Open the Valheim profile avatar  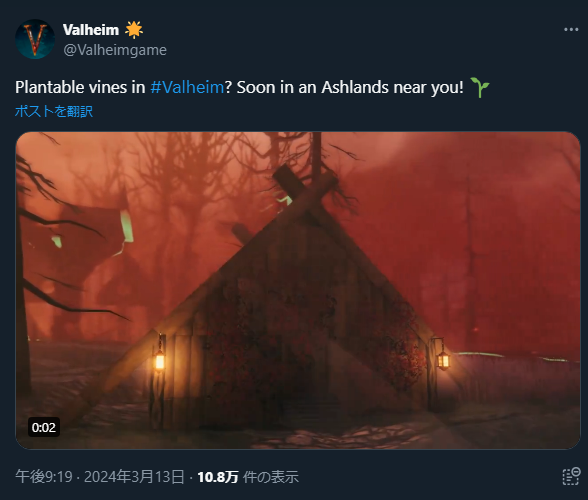[x=35, y=39]
